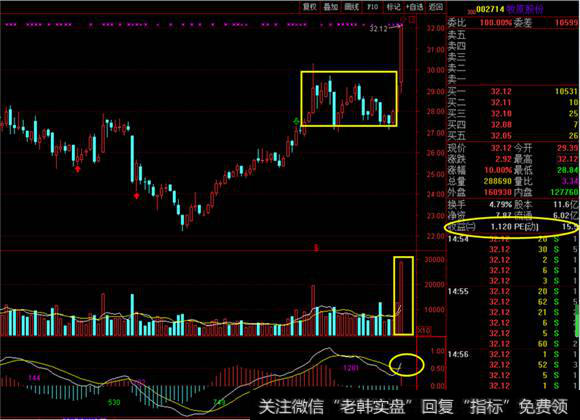Click the 144 MACD annotation
This screenshot has width=580, height=420.
coord(34,378)
